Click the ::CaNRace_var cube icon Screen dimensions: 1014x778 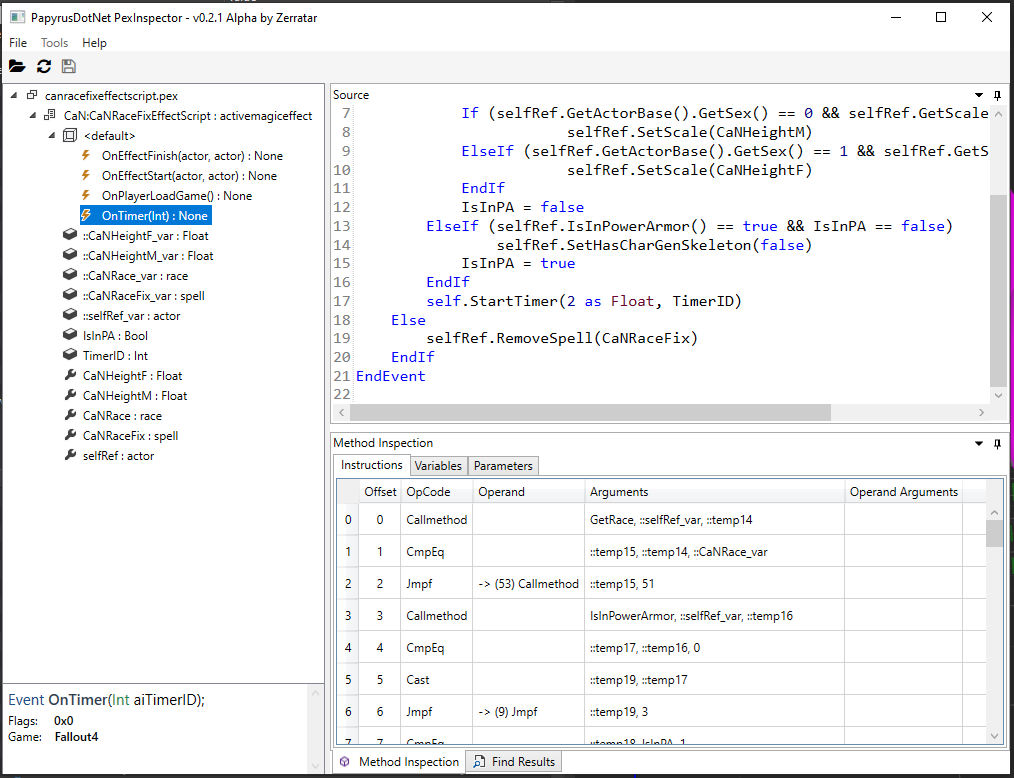pos(70,276)
